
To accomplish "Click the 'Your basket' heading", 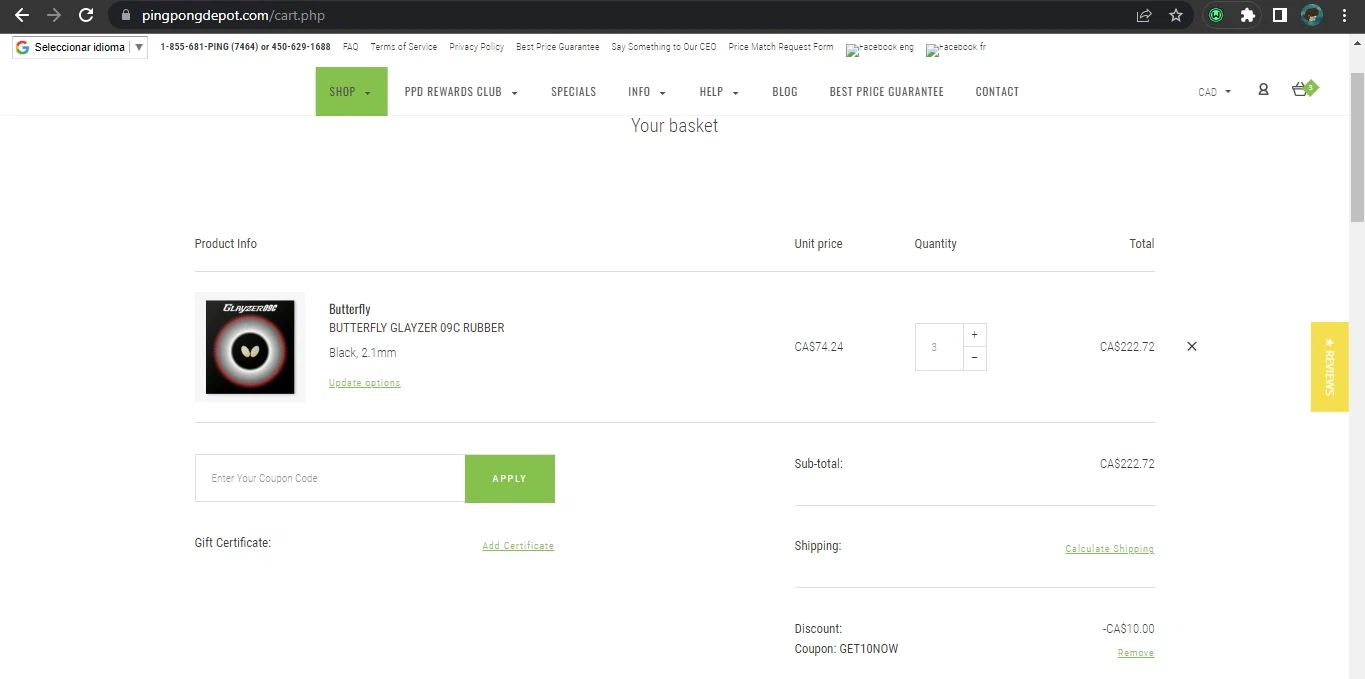I will pos(675,126).
